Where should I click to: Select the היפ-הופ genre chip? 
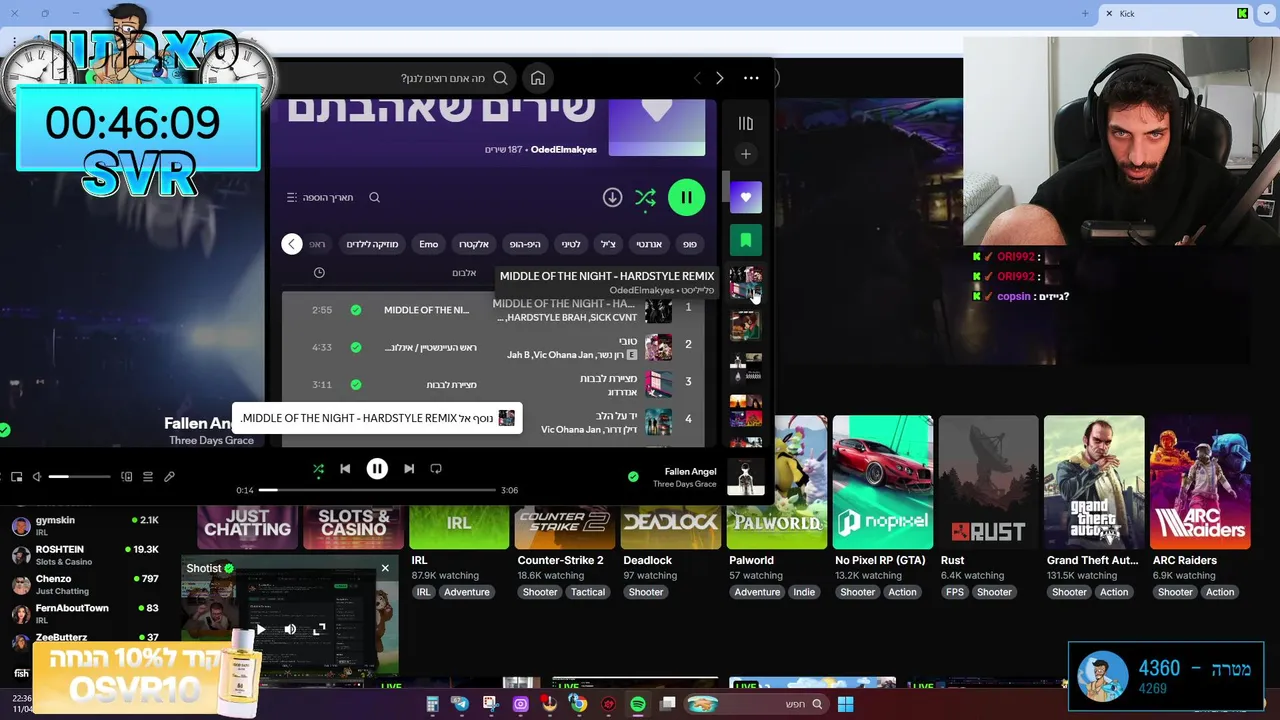point(525,244)
